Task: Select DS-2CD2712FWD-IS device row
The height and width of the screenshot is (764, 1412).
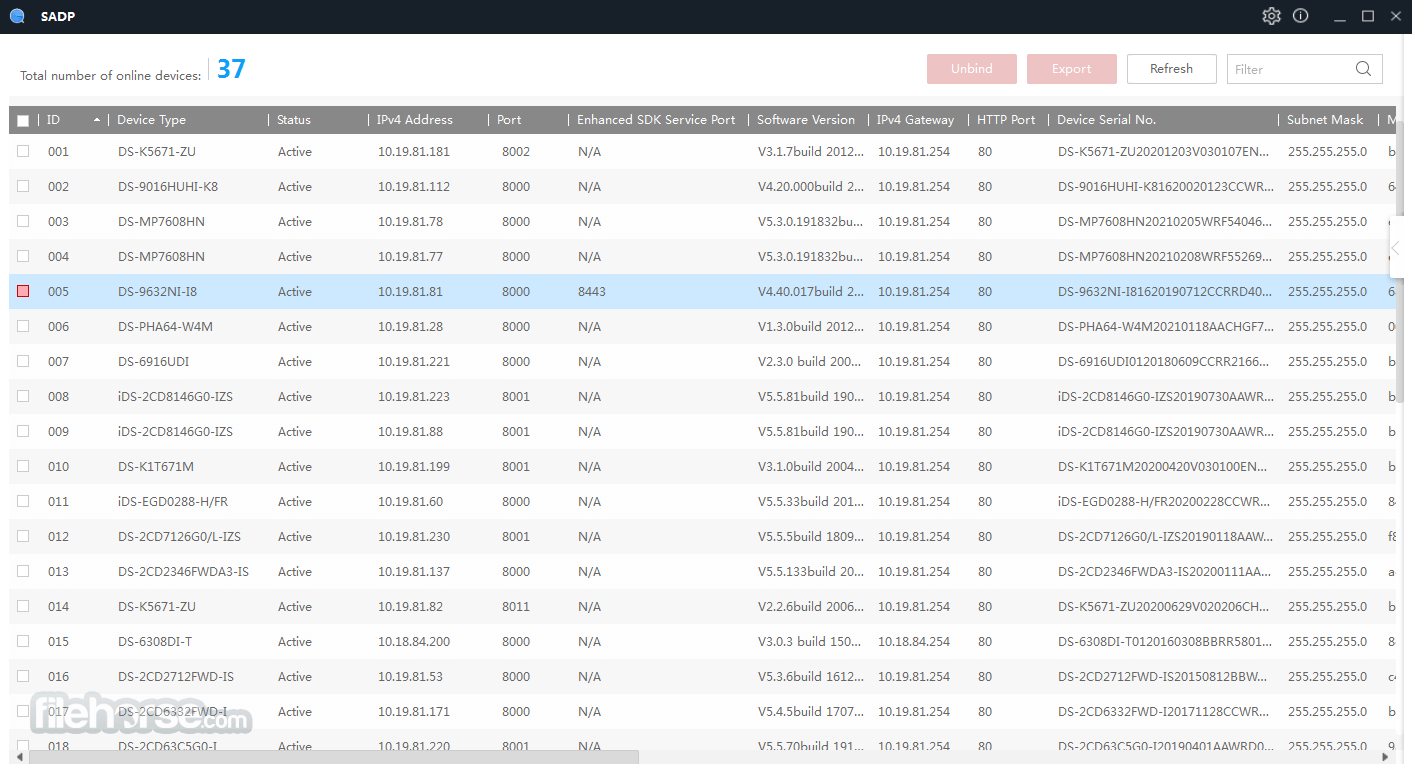Action: (703, 677)
